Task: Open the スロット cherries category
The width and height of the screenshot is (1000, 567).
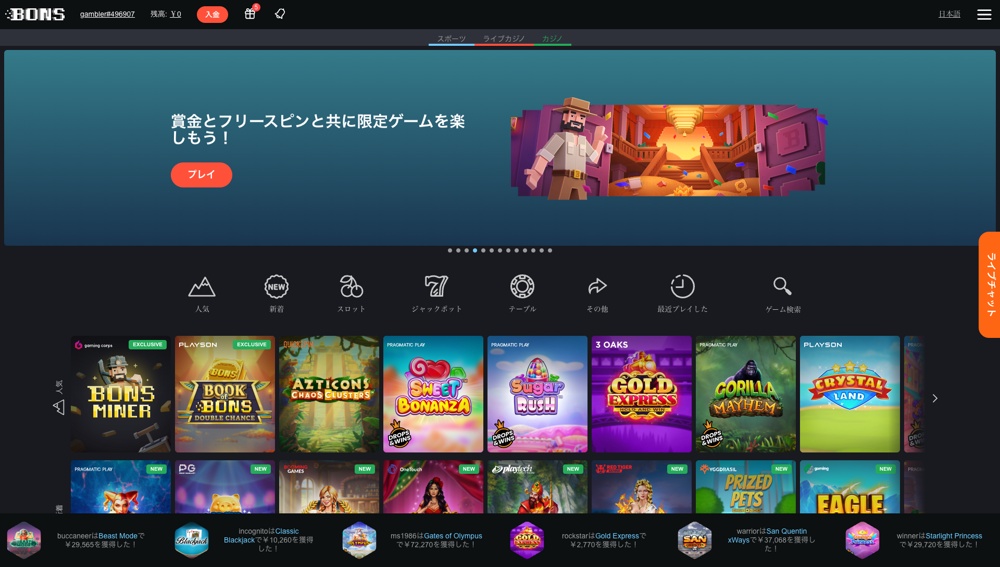Action: [351, 293]
